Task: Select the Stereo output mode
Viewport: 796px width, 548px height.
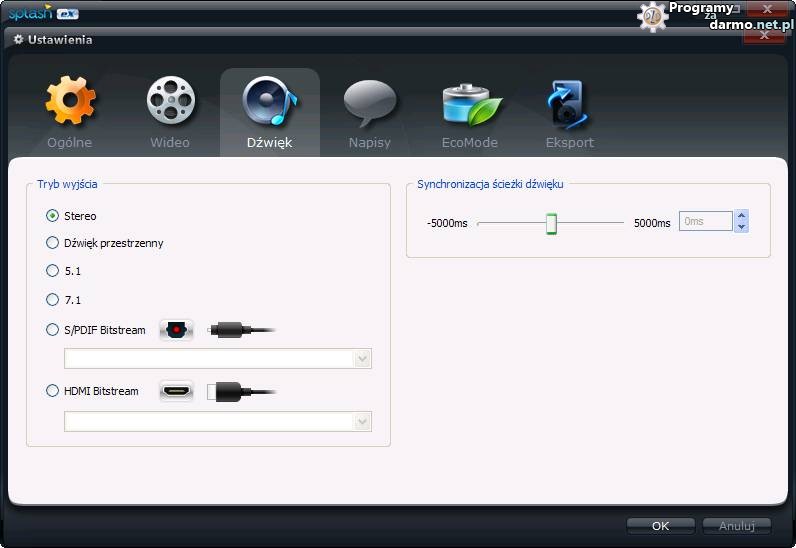Action: pyautogui.click(x=53, y=215)
